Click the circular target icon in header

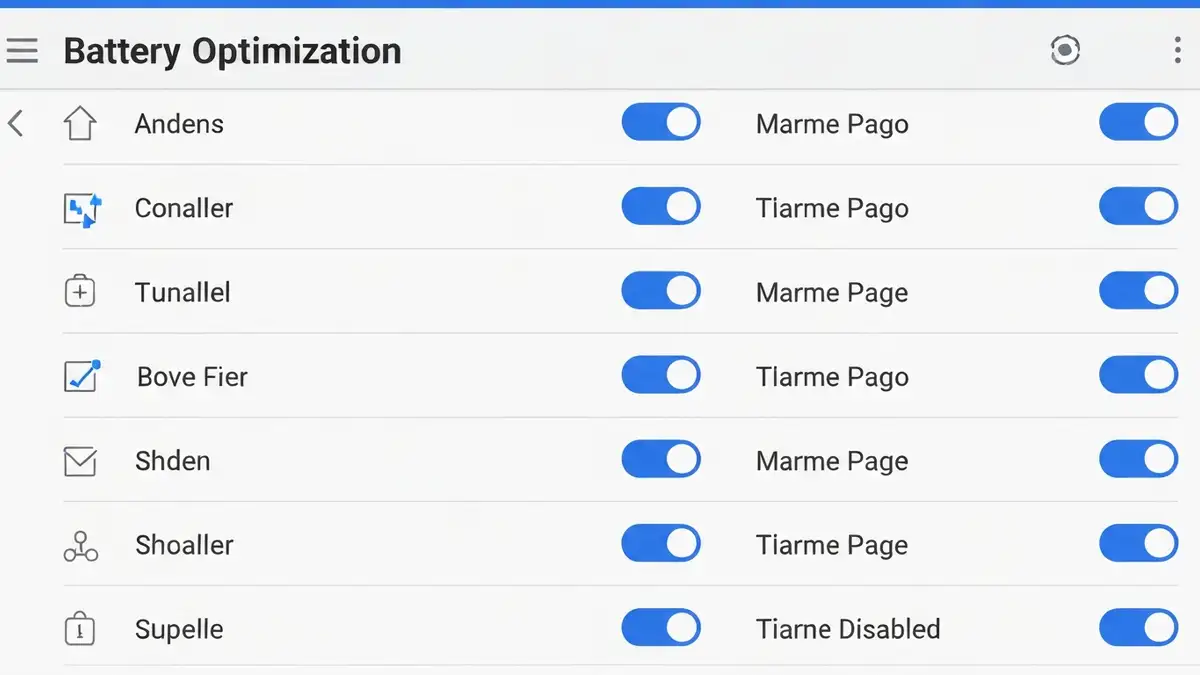[x=1065, y=50]
